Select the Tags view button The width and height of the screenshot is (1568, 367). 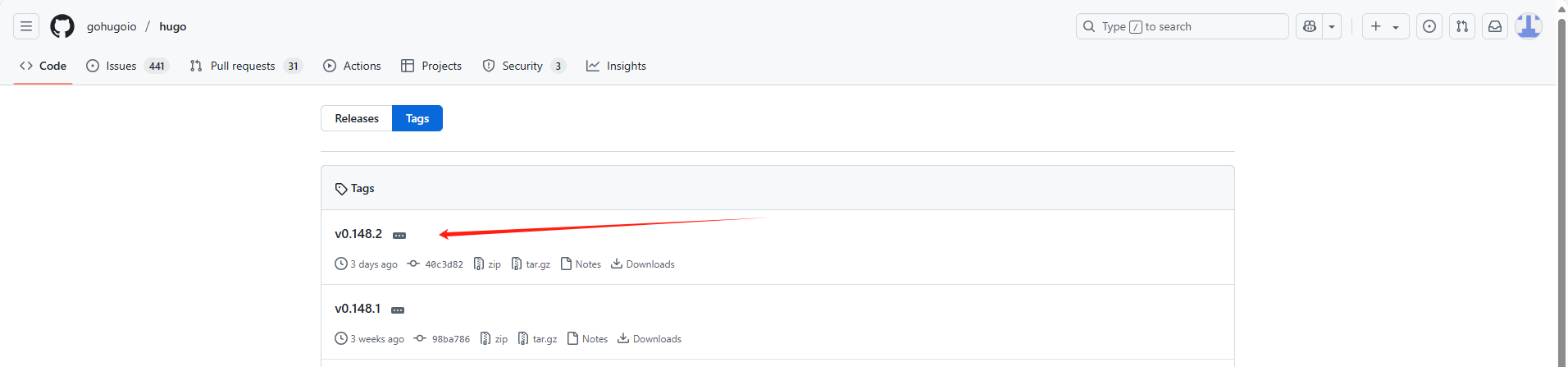417,118
